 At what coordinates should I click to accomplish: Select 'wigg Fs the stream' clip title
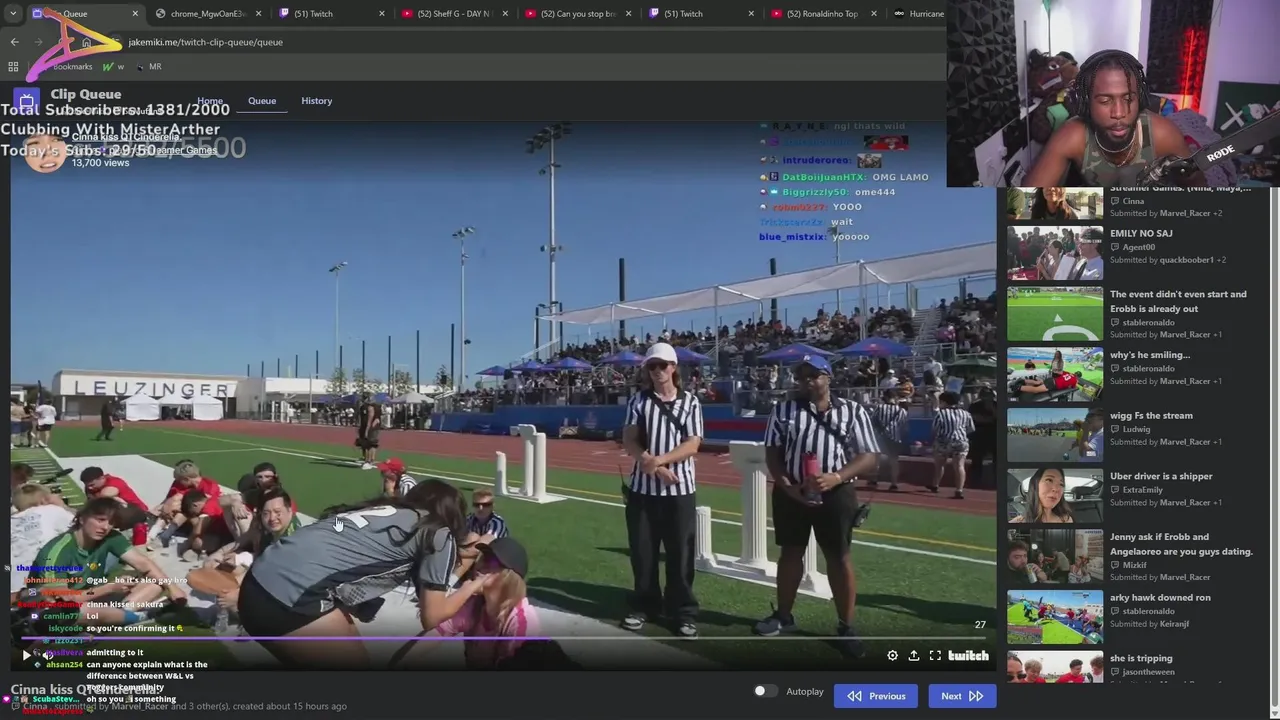tap(1151, 416)
